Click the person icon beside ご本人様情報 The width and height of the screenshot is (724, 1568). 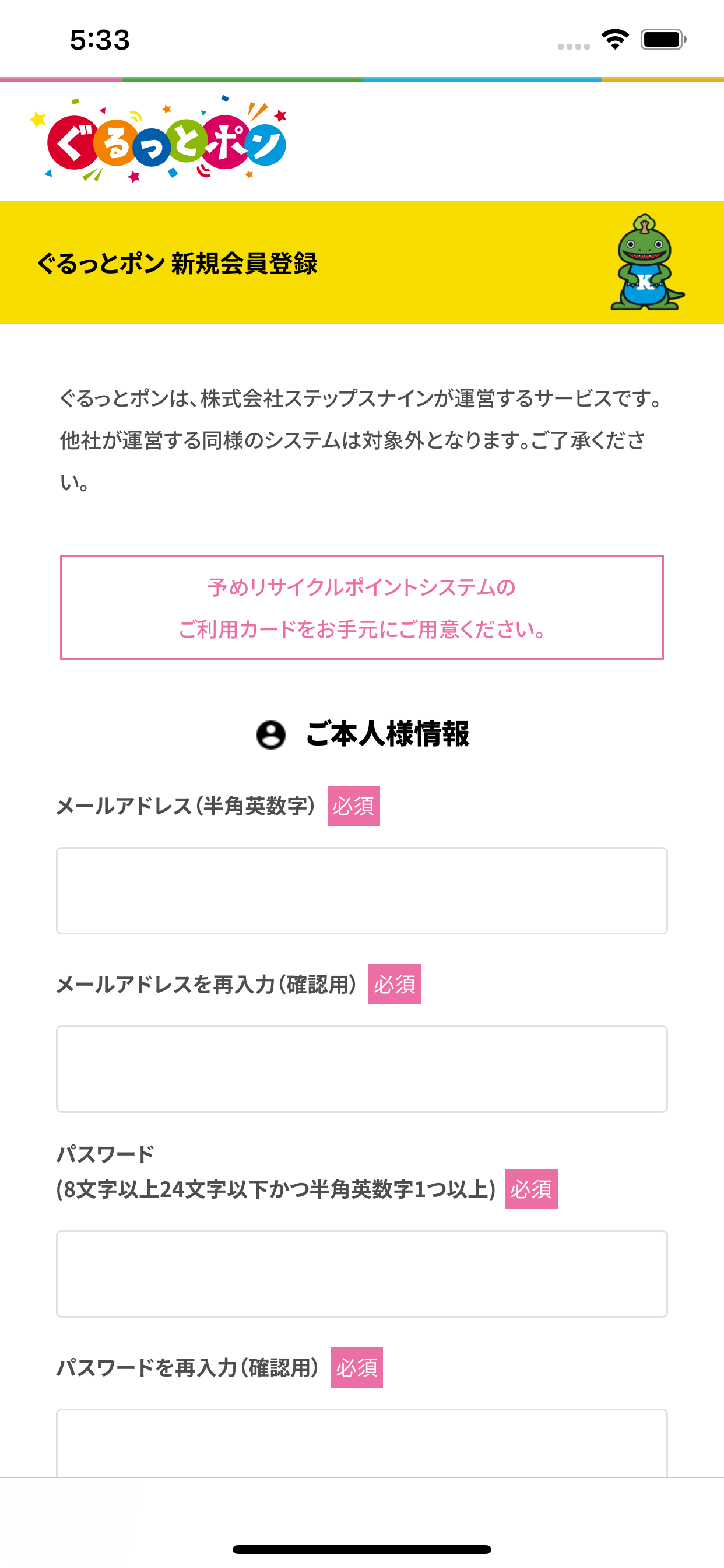[x=270, y=734]
